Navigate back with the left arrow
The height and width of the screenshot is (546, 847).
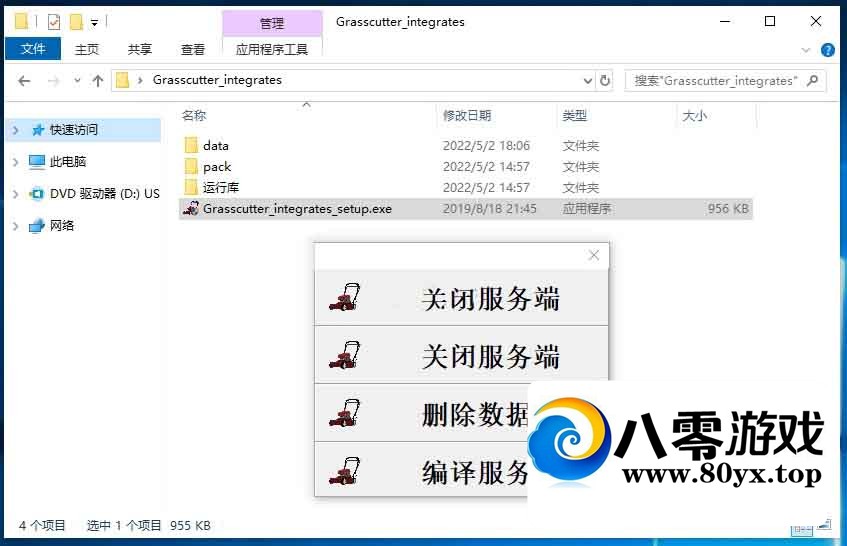click(x=24, y=81)
